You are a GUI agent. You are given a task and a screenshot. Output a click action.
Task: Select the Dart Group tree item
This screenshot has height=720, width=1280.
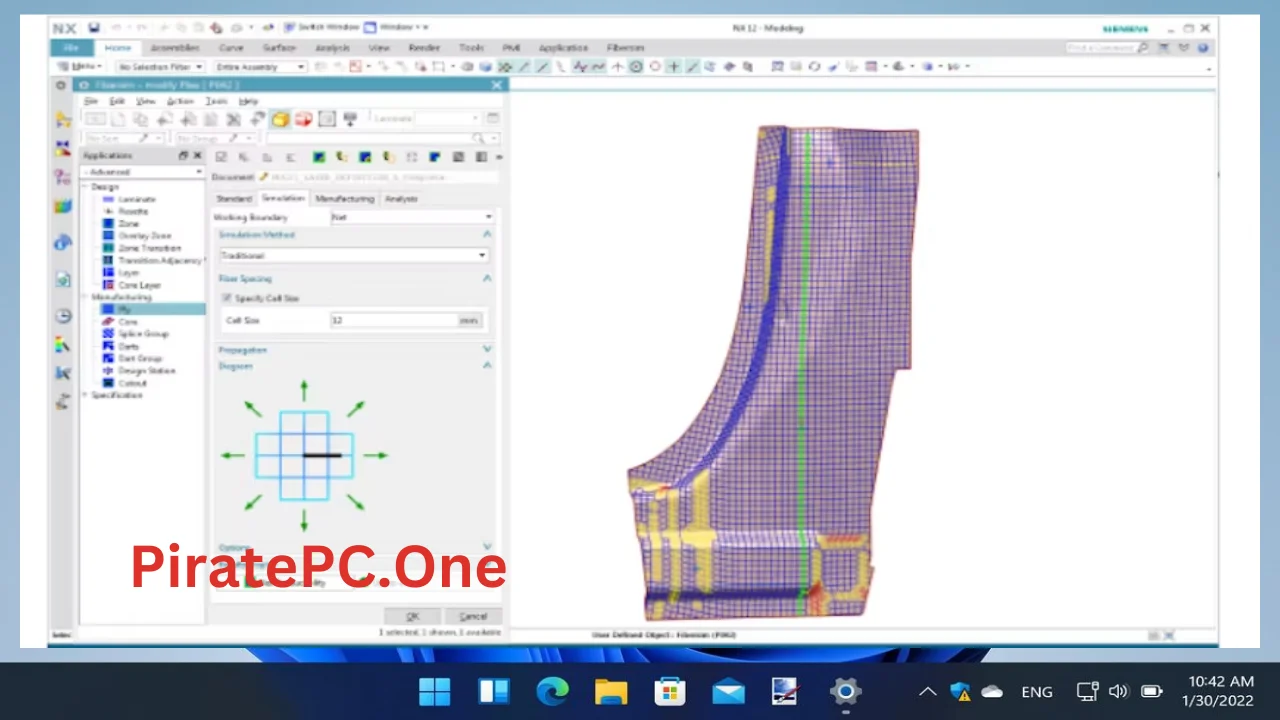click(x=140, y=358)
